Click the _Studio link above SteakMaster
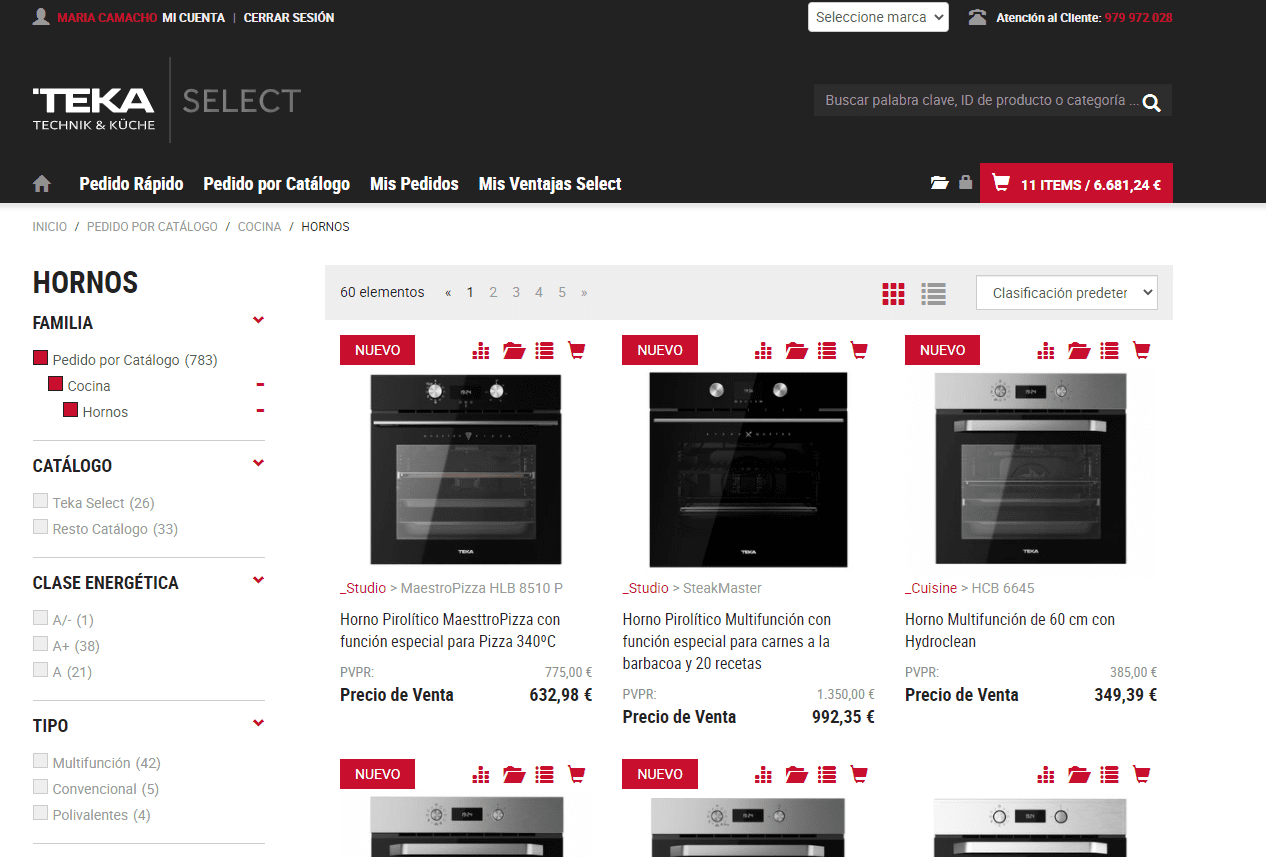1266x857 pixels. click(645, 588)
